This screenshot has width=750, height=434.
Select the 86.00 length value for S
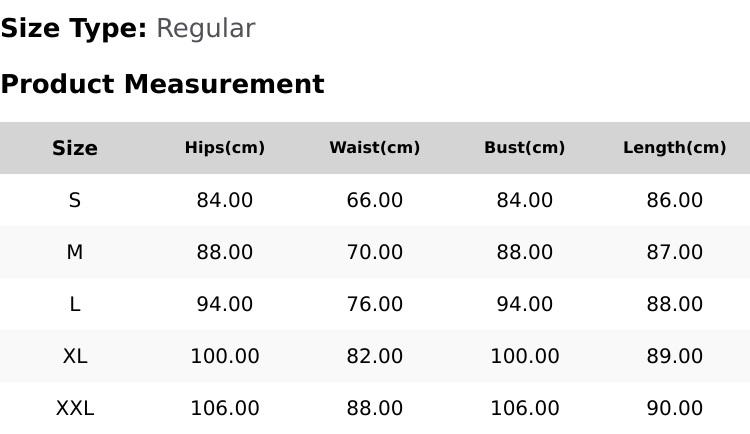point(674,200)
